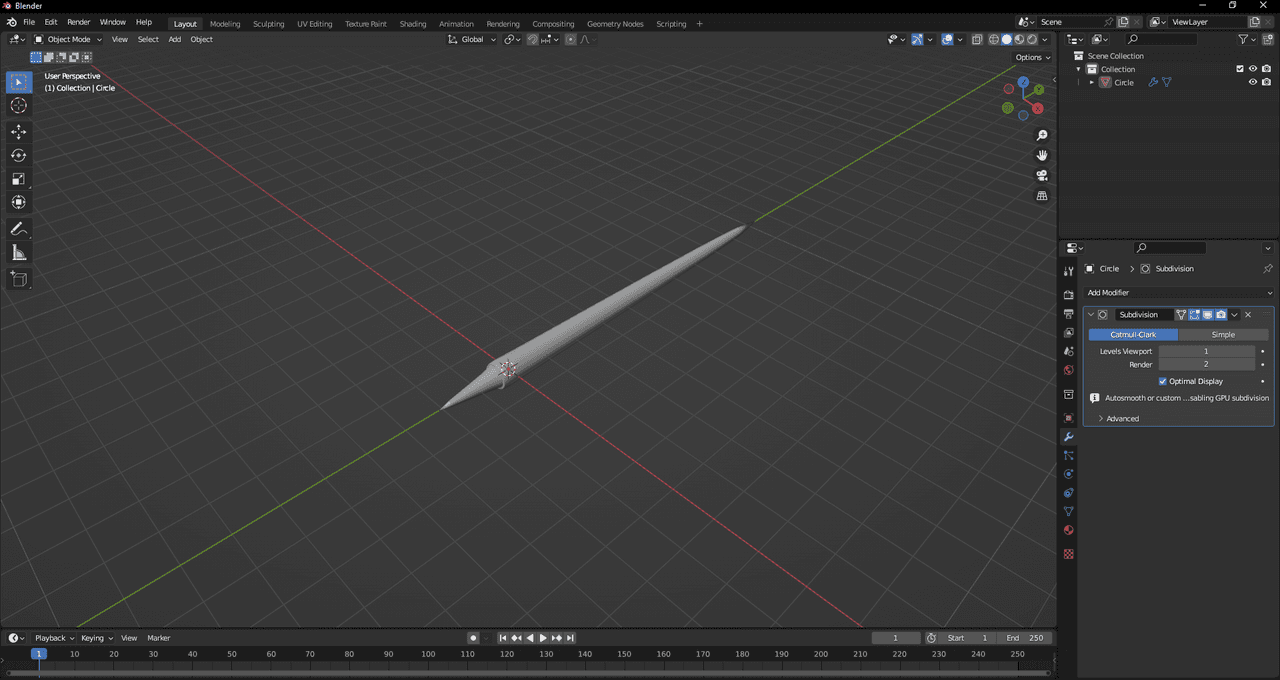Activate the Rotate tool
This screenshot has width=1280, height=680.
pyautogui.click(x=19, y=155)
